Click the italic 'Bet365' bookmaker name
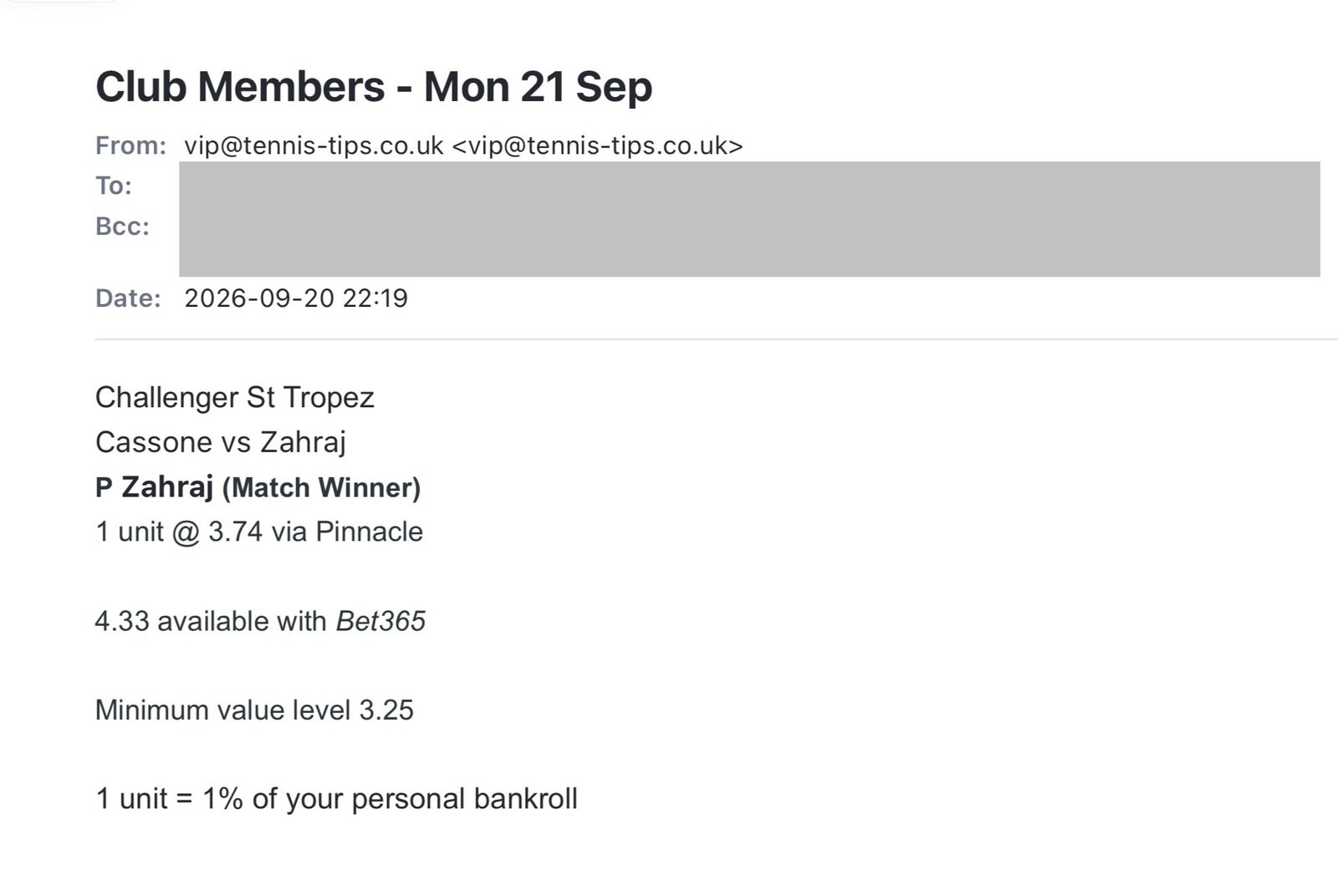Screen dimensions: 1338x896 pyautogui.click(x=380, y=621)
